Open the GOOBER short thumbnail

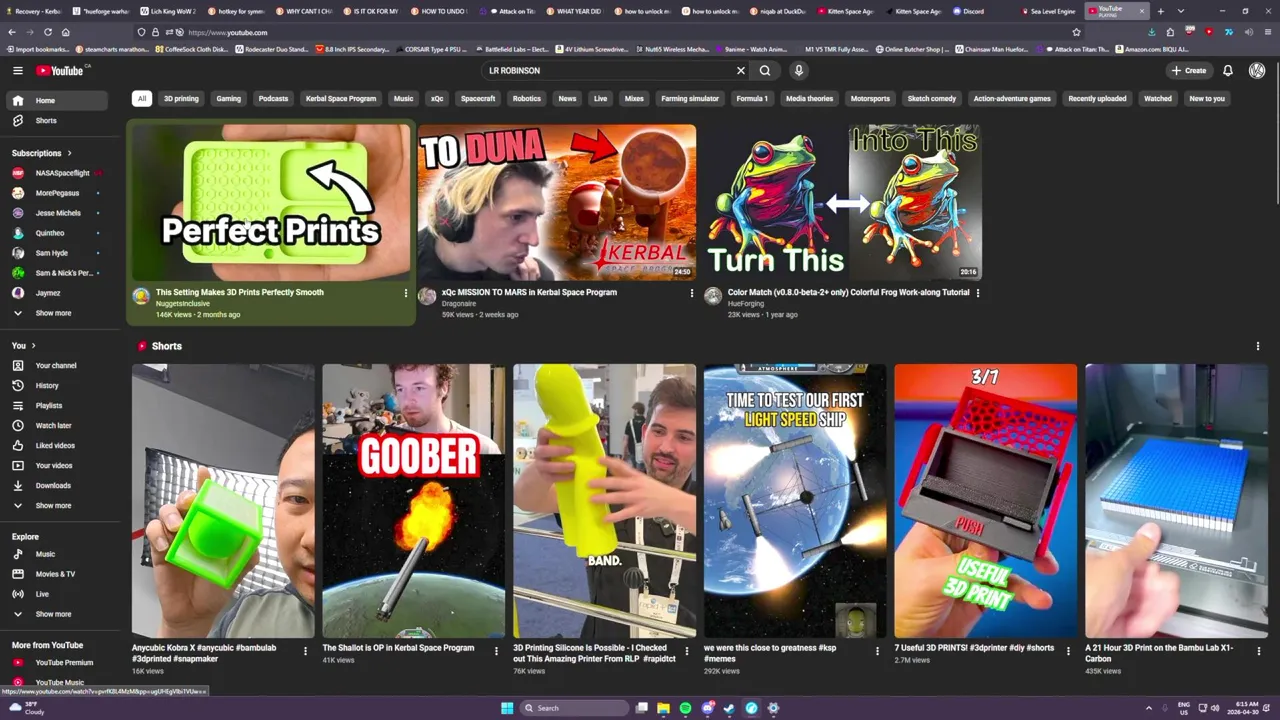[414, 500]
